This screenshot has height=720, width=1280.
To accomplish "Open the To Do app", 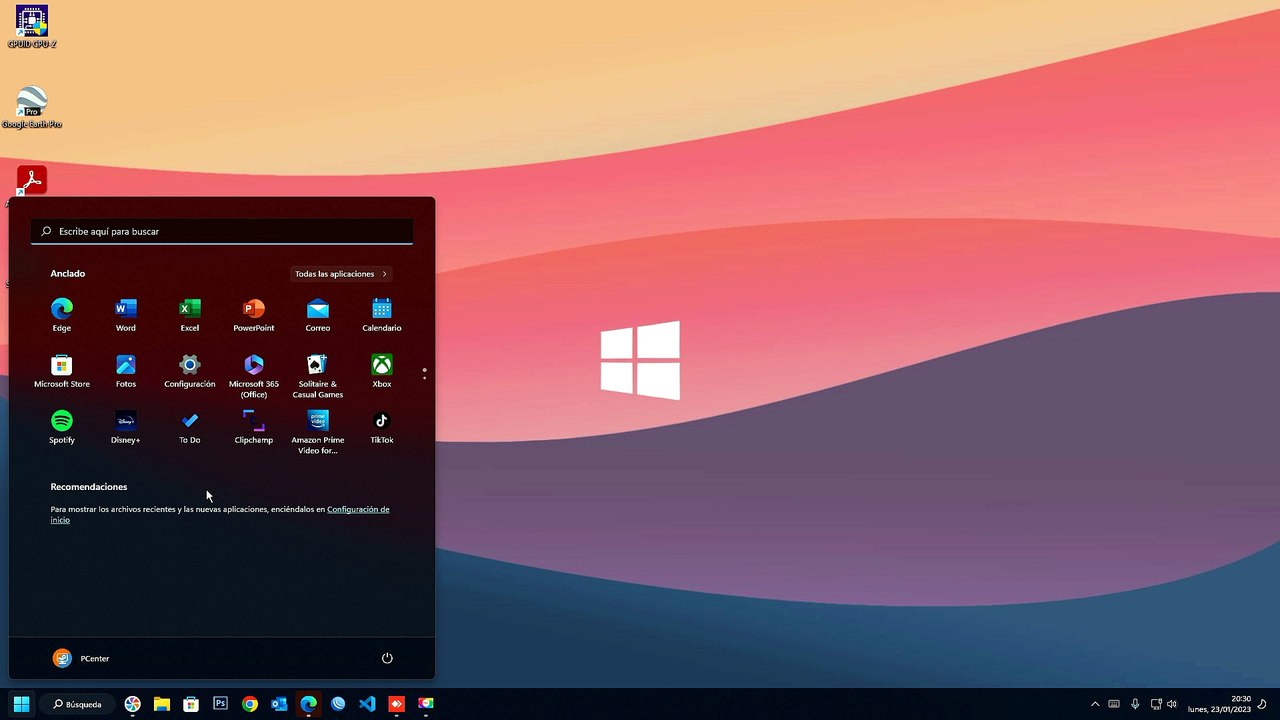I will 190,426.
